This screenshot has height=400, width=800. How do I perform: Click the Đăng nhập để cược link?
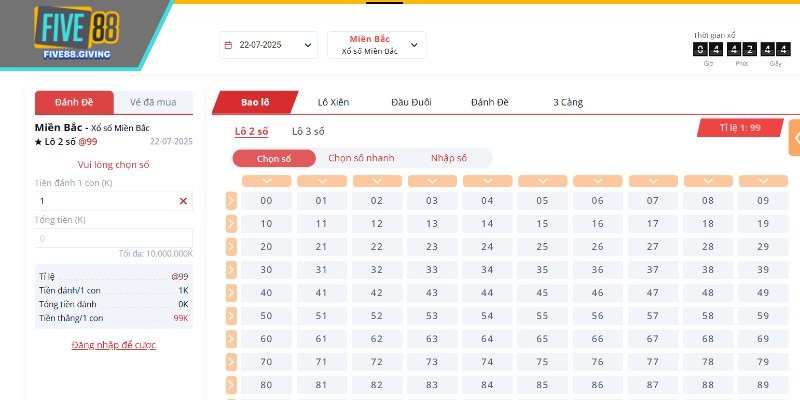tap(113, 345)
